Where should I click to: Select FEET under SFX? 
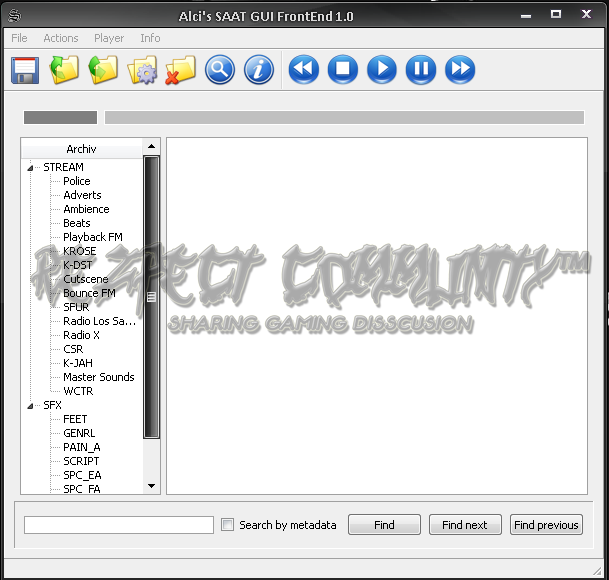(75, 419)
